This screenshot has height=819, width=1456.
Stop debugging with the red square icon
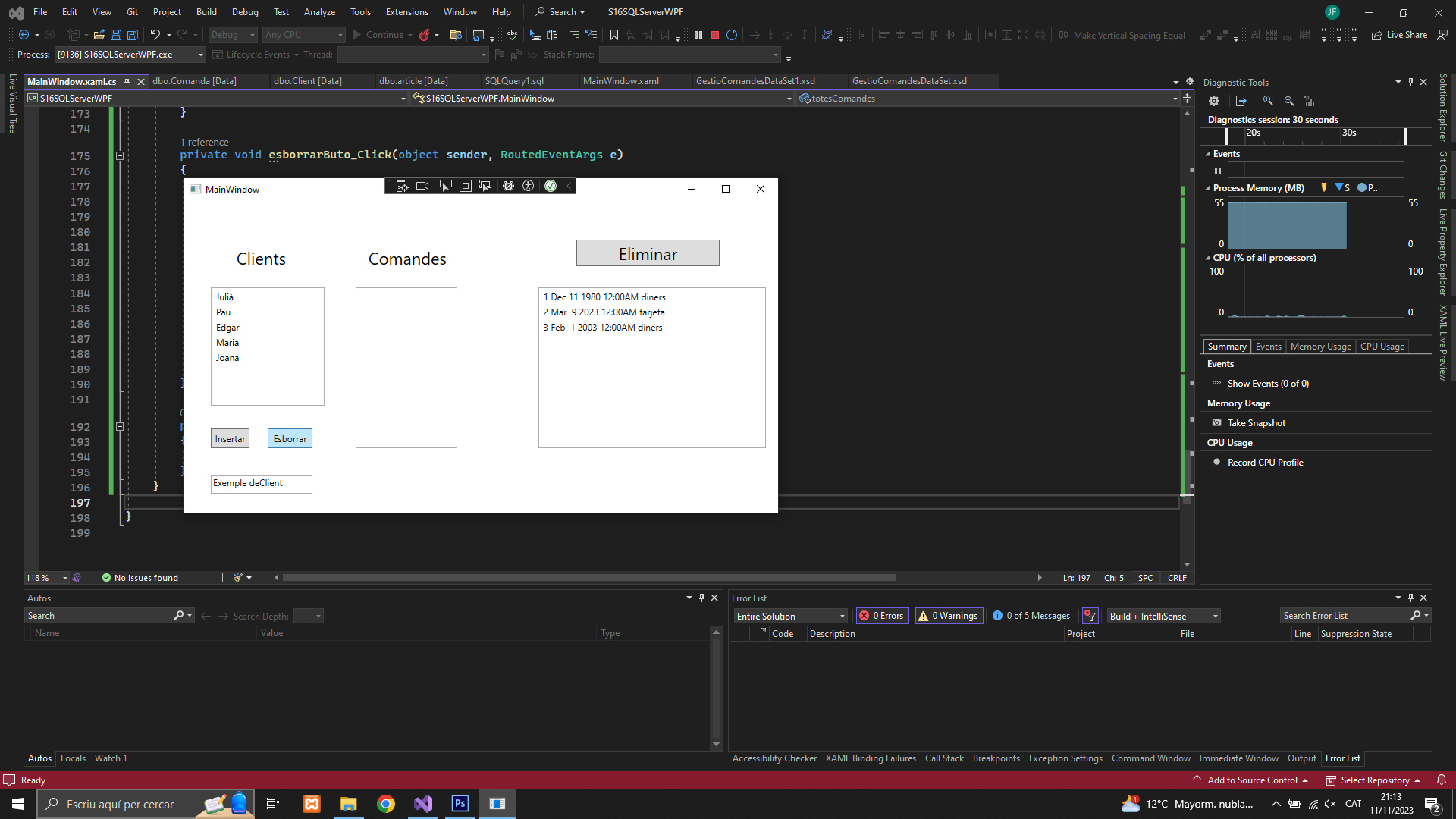tap(714, 35)
